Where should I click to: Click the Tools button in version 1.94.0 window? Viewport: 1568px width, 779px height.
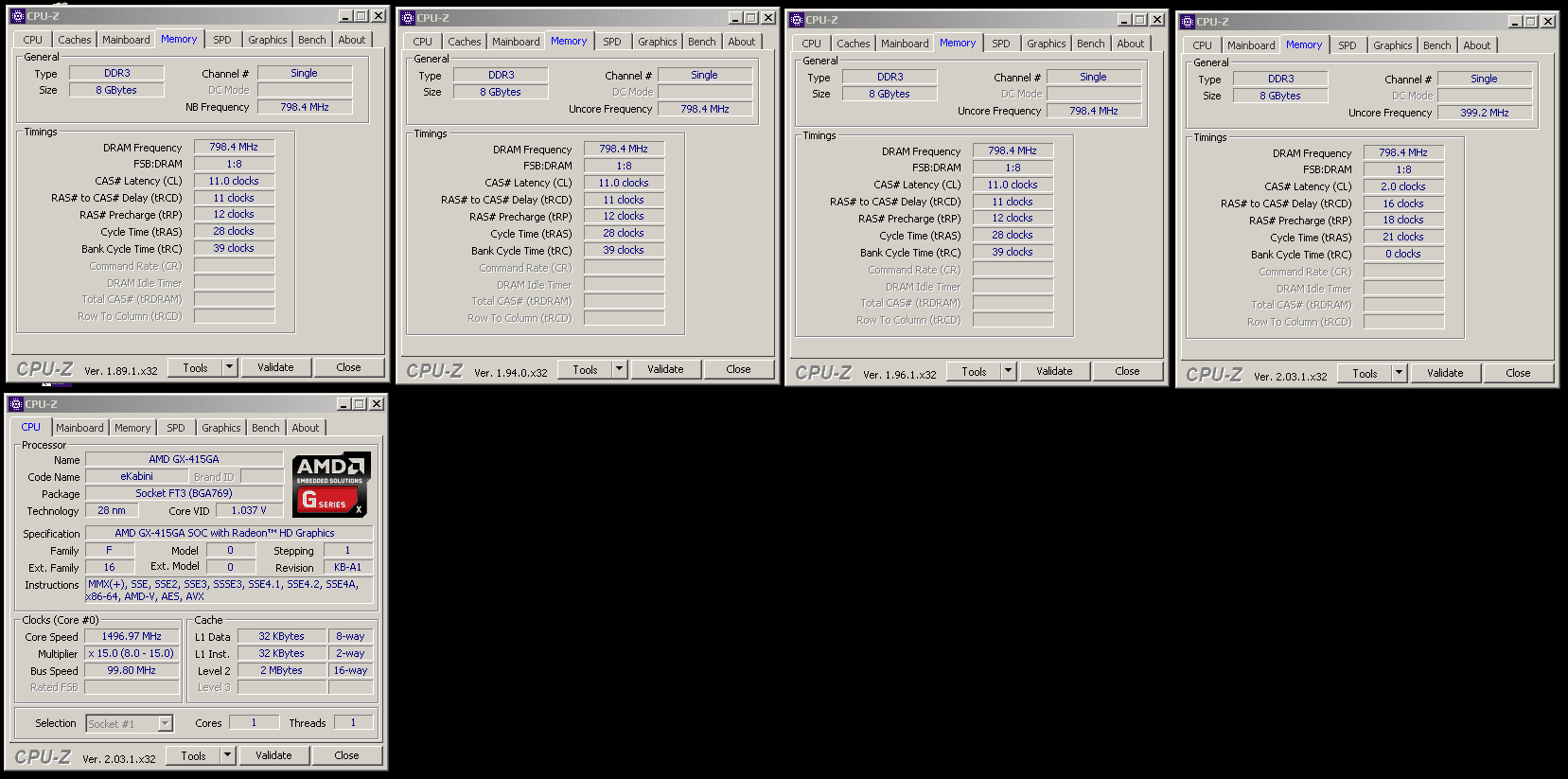point(586,369)
